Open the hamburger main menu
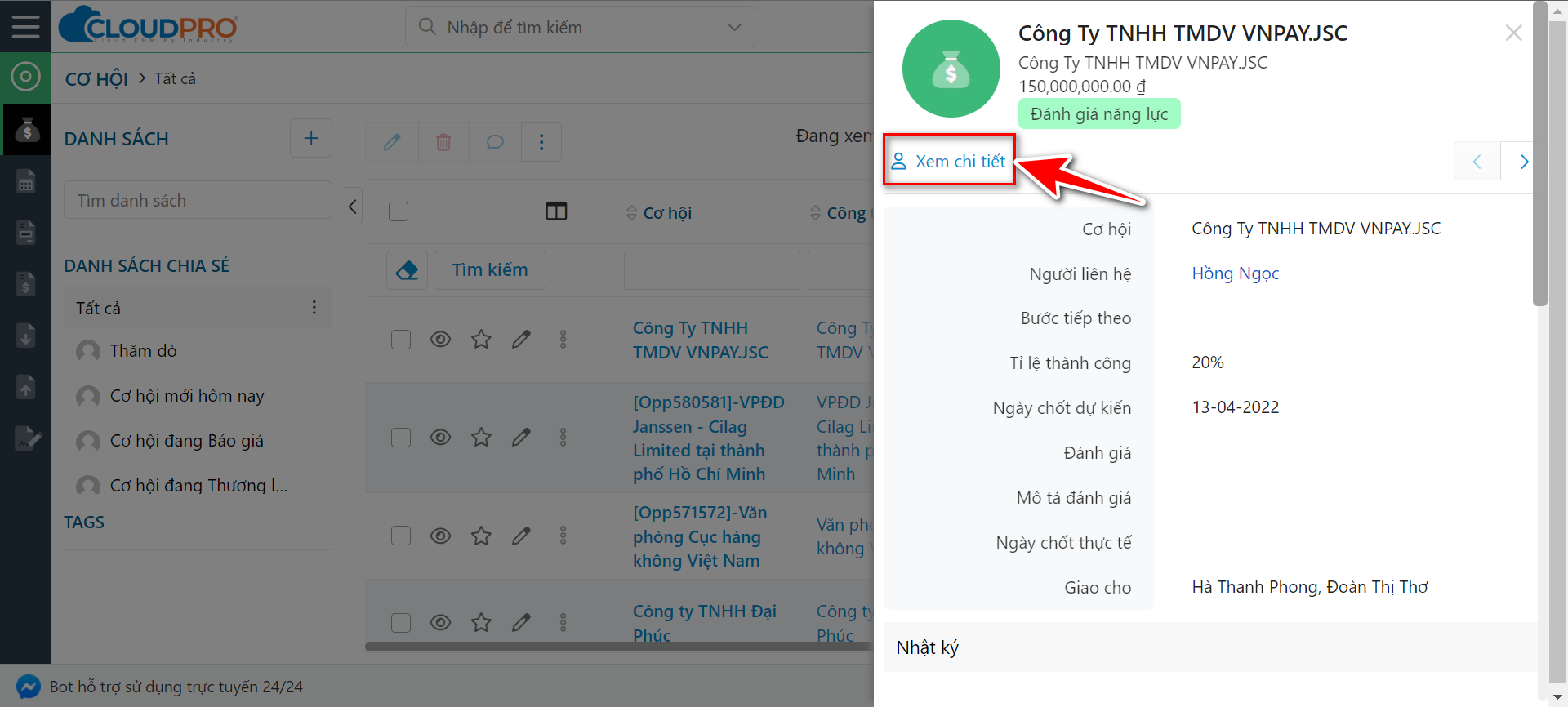This screenshot has width=1568, height=707. pyautogui.click(x=25, y=26)
